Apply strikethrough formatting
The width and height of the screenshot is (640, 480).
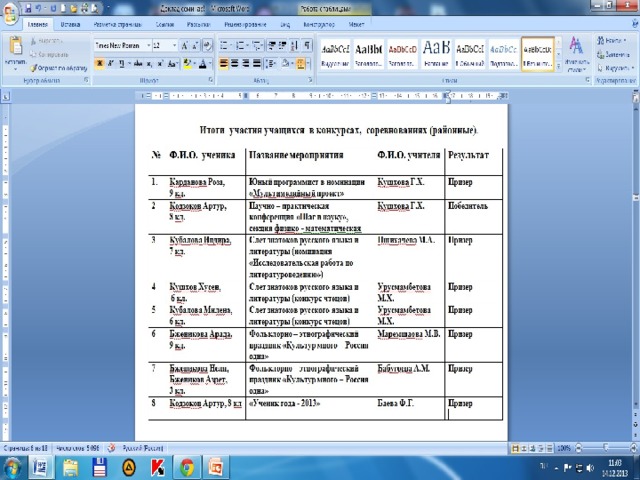pos(138,63)
